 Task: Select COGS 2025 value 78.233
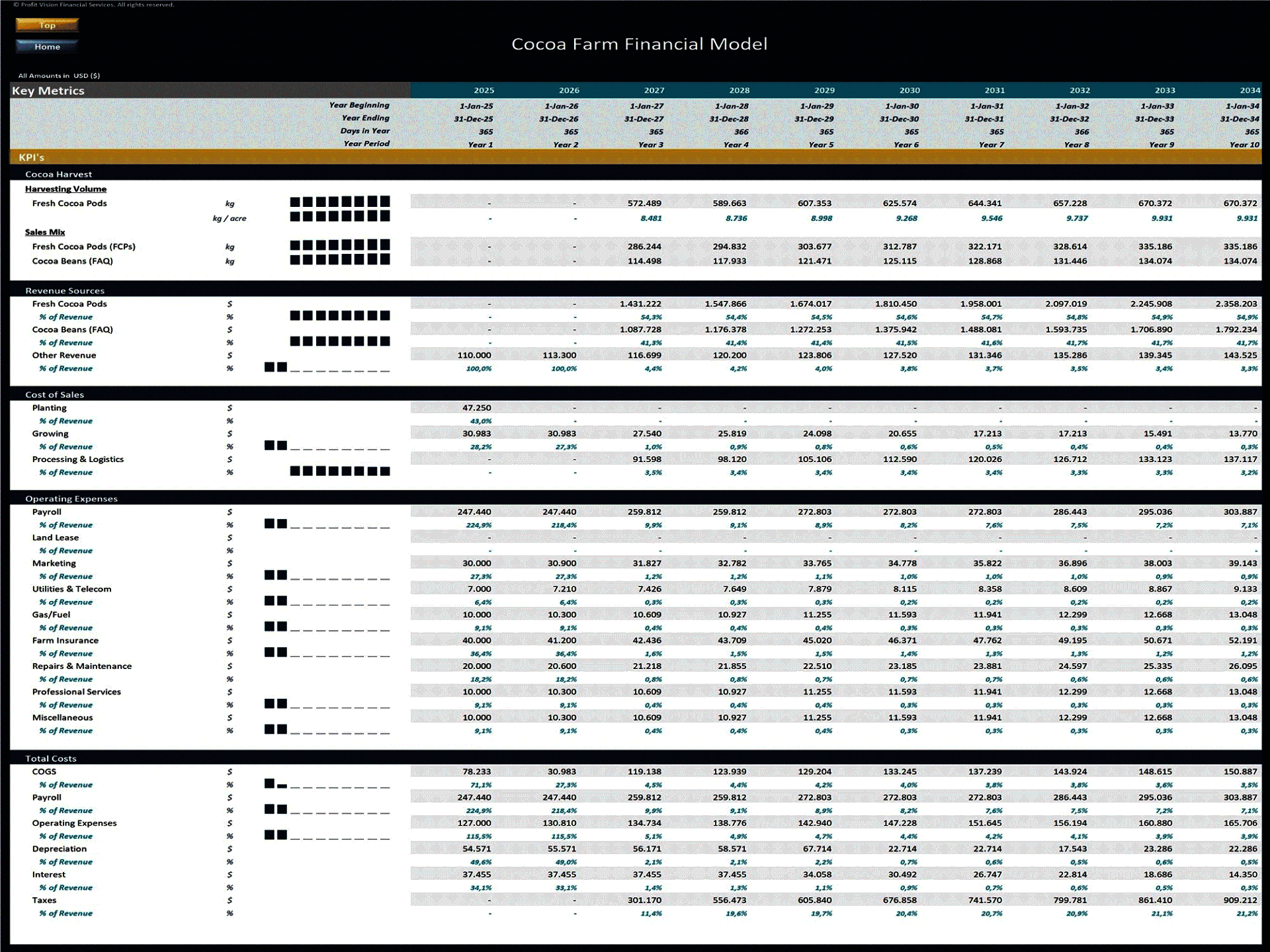coord(476,772)
